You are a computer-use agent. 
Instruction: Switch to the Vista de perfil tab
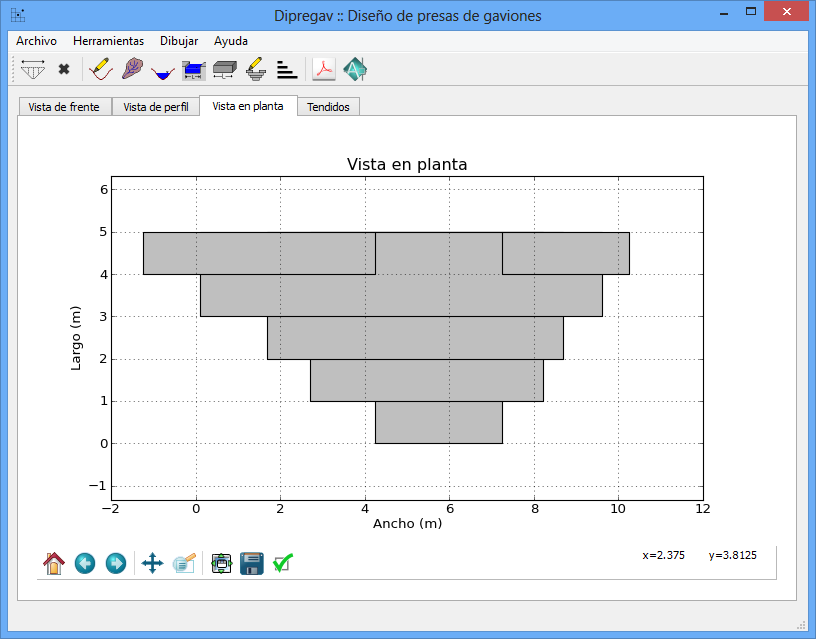(155, 107)
